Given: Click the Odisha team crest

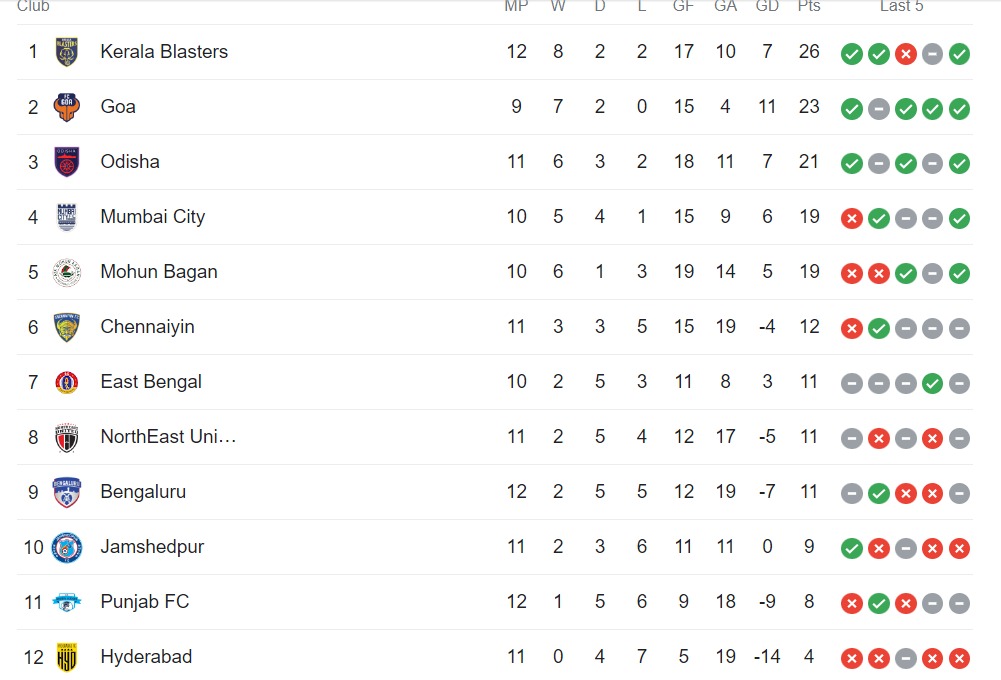Looking at the screenshot, I should (67, 162).
